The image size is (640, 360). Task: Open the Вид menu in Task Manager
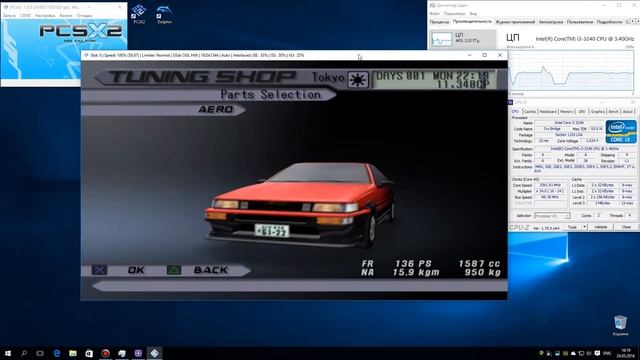pyautogui.click(x=473, y=13)
